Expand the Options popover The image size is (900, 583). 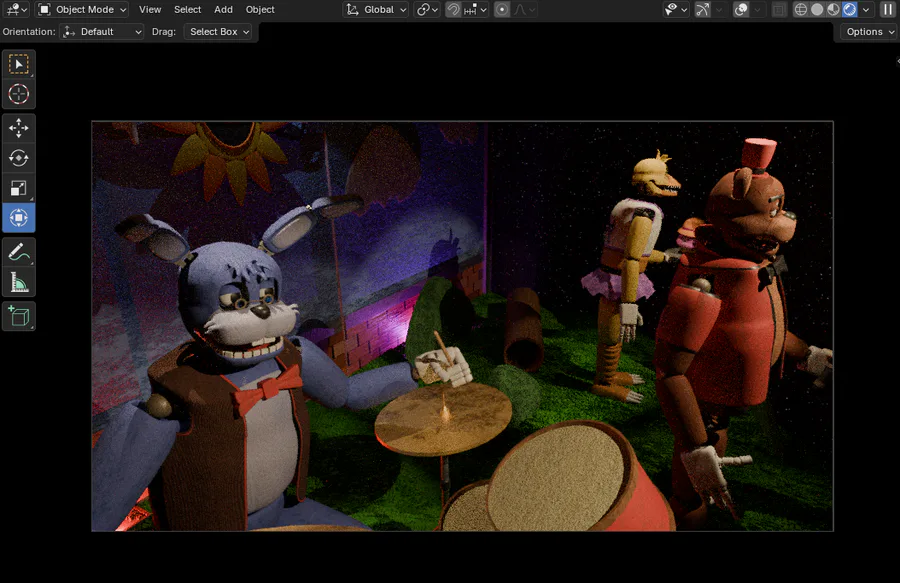click(870, 32)
